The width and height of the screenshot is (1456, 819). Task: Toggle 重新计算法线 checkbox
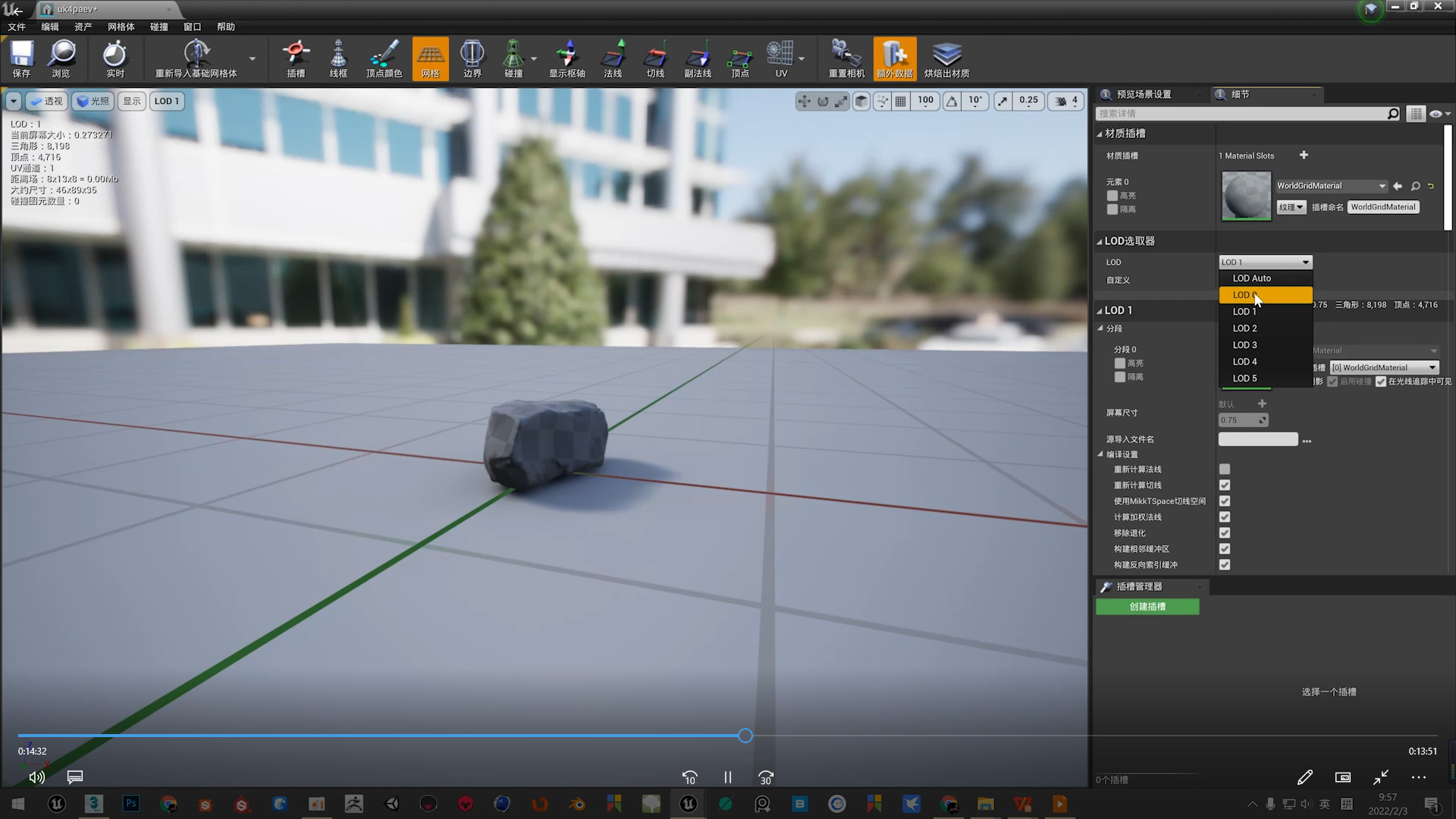1225,469
